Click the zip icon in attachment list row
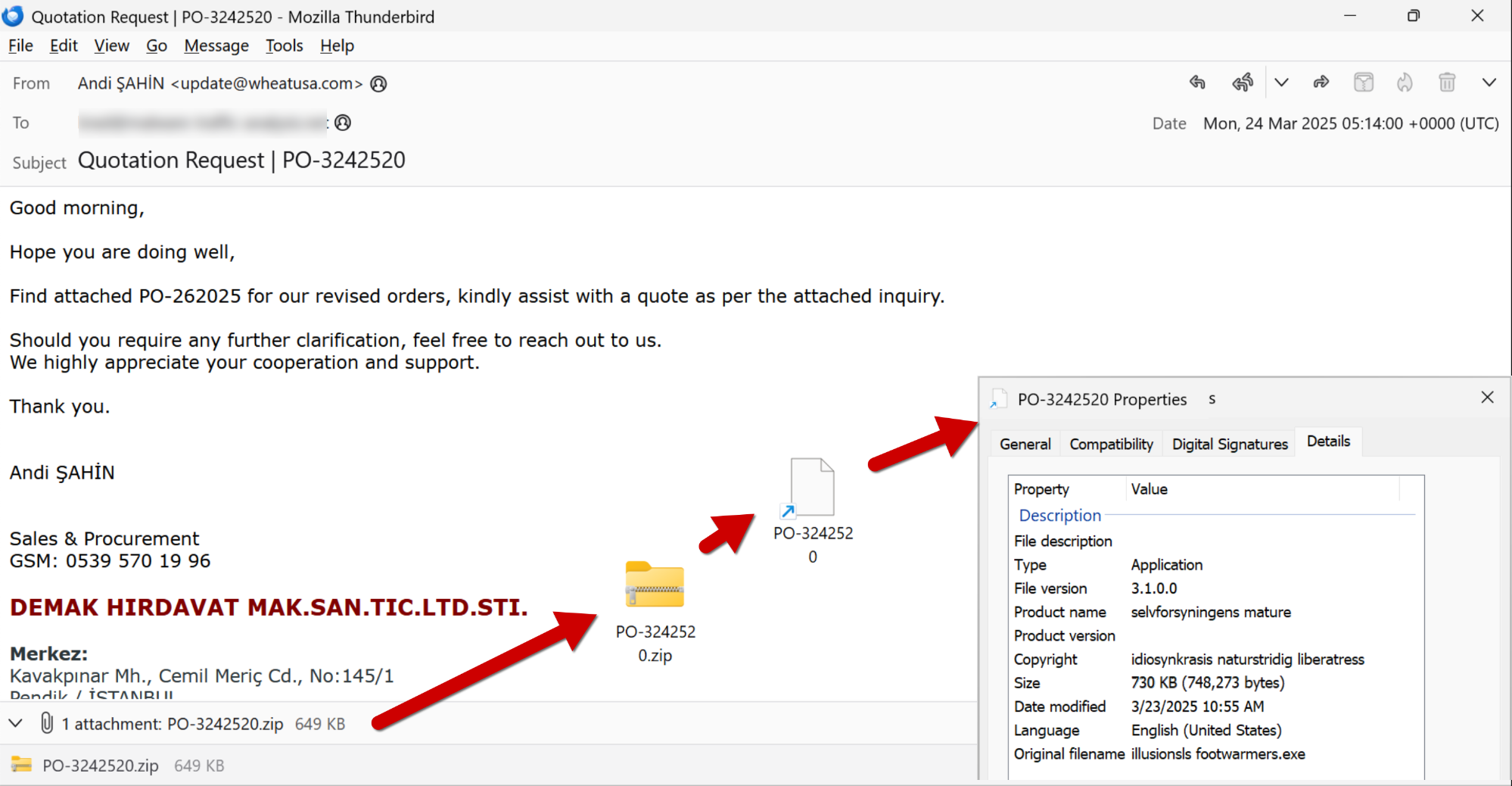 click(21, 765)
